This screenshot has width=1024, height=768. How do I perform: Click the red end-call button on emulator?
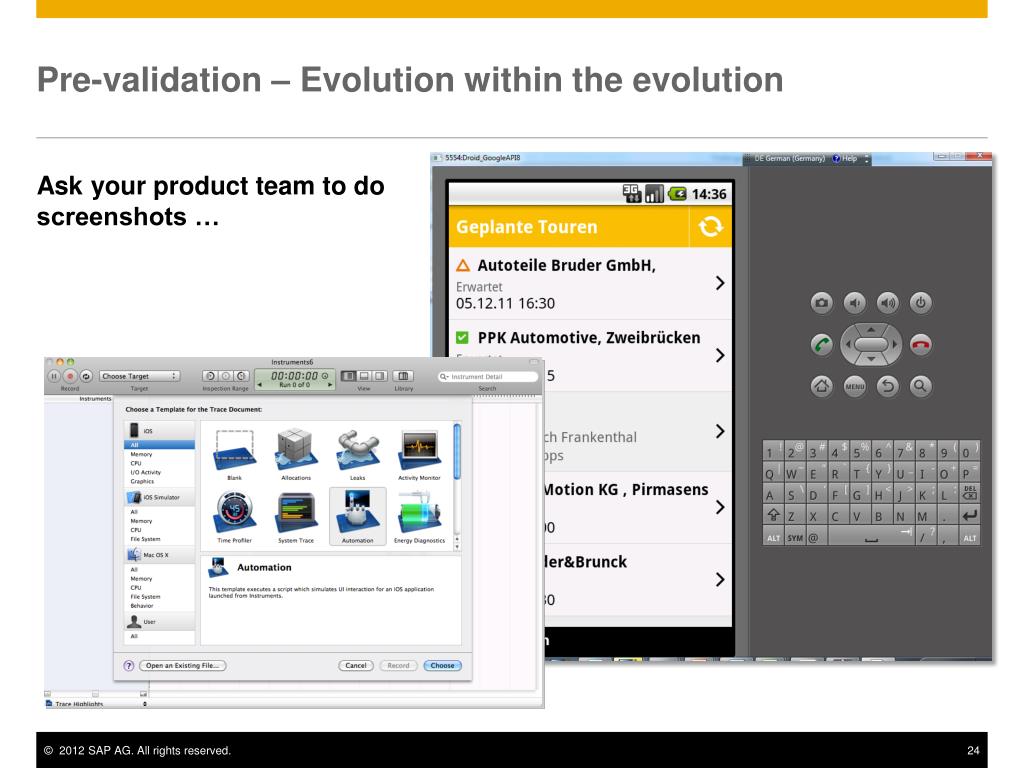tap(921, 344)
